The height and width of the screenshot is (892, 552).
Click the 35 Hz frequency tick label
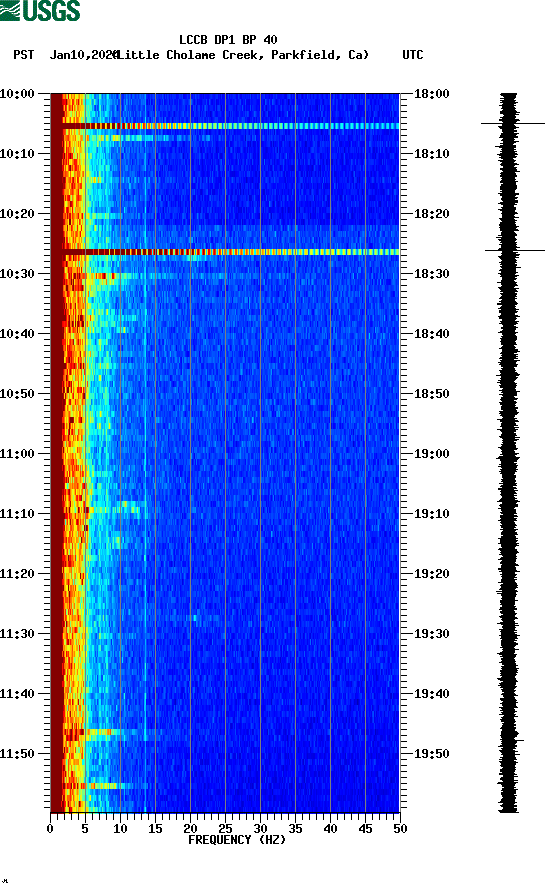click(x=295, y=829)
